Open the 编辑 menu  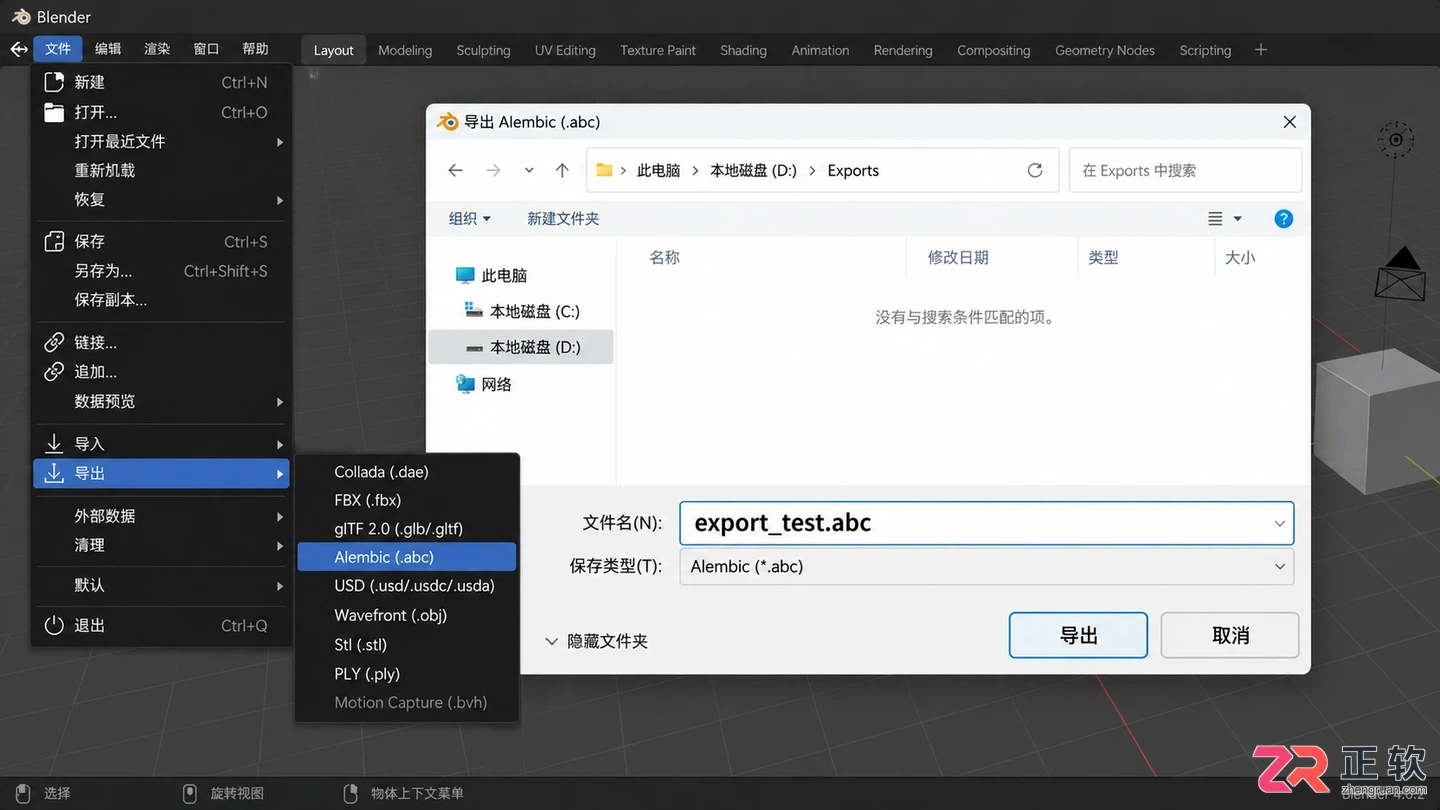pos(108,49)
